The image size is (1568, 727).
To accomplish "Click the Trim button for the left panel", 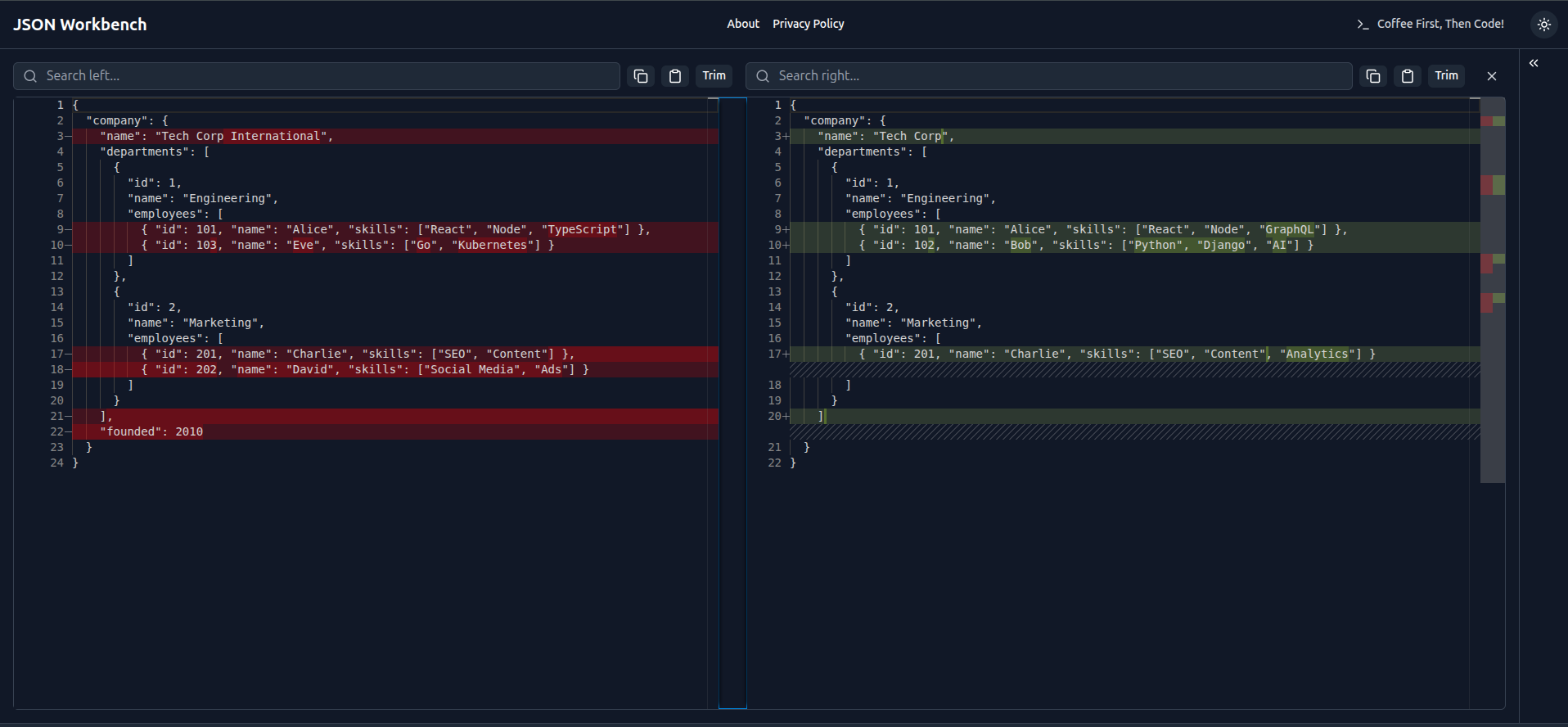I will (x=714, y=76).
